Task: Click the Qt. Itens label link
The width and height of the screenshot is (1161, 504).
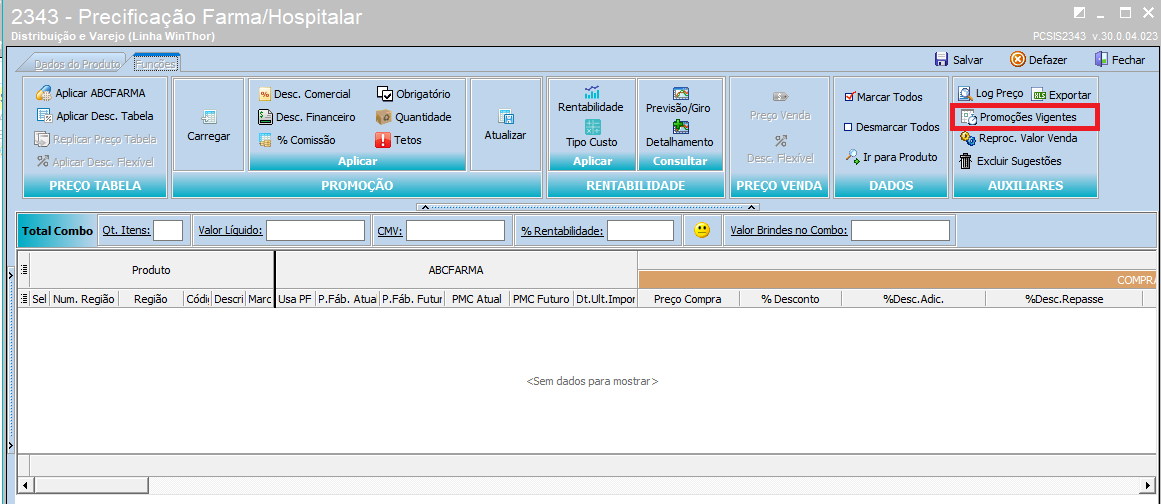Action: (x=126, y=230)
